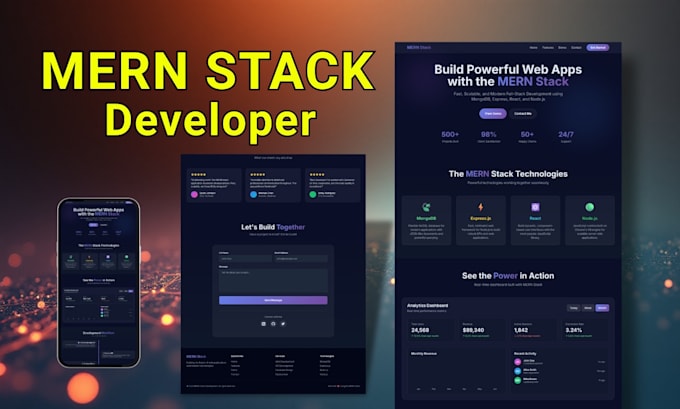Click the MongoDB icon in technologies section
Viewport: 680px width, 409px height.
(x=426, y=207)
